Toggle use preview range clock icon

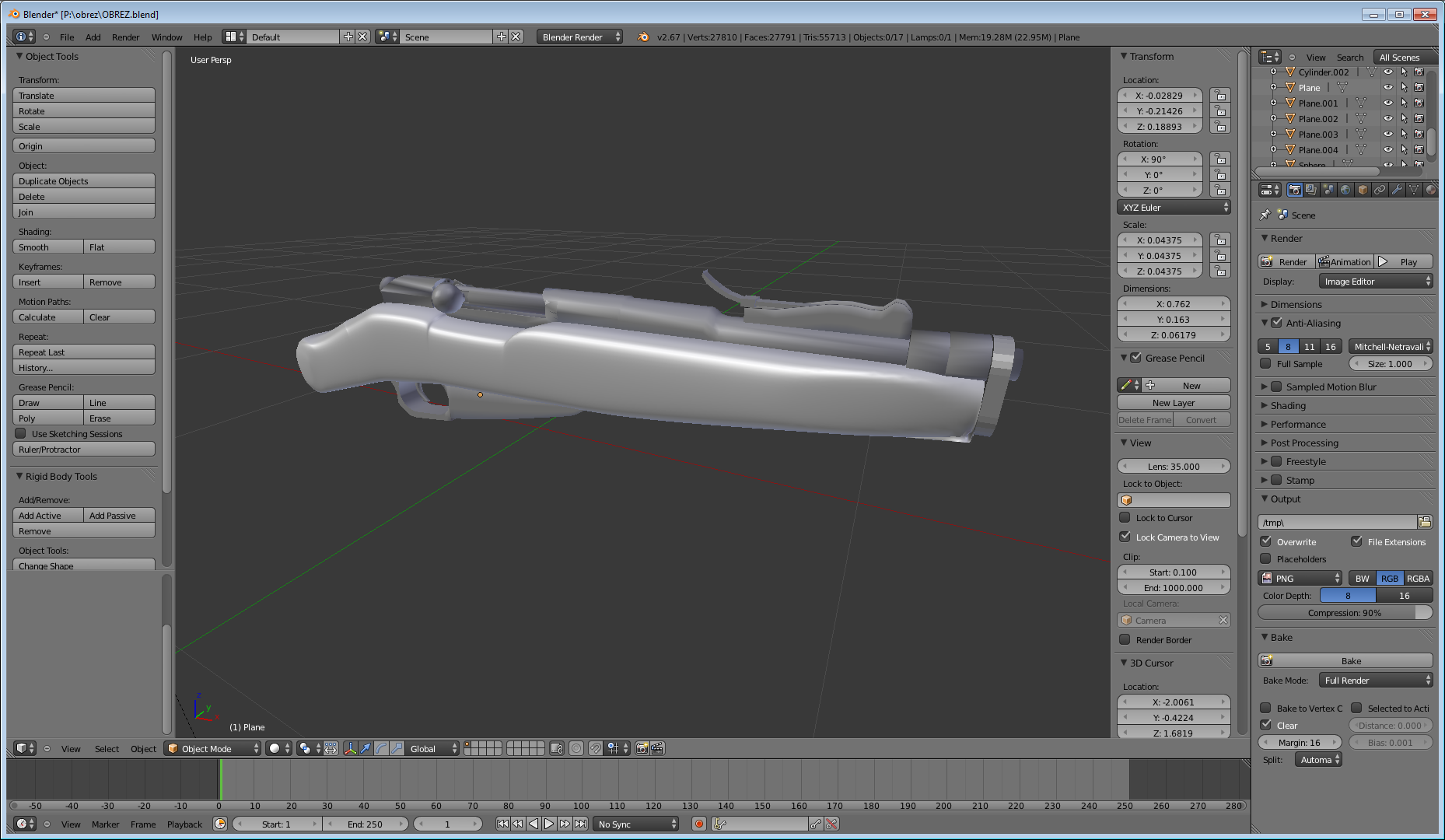point(220,824)
